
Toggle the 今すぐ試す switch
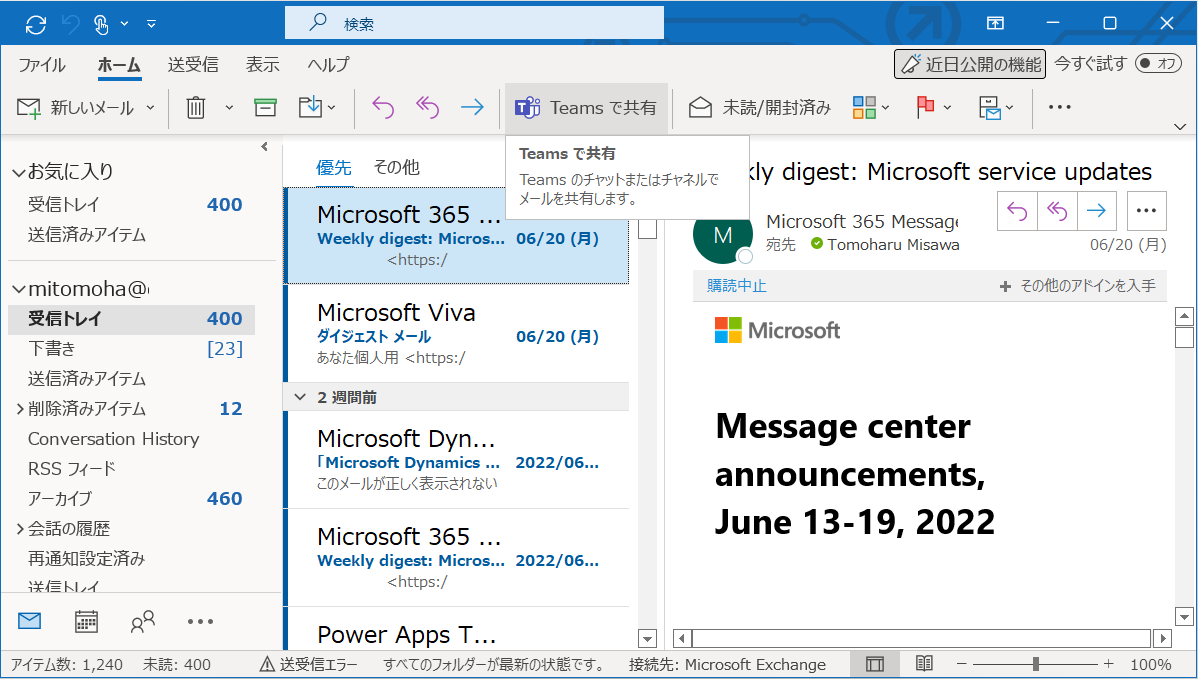1158,63
